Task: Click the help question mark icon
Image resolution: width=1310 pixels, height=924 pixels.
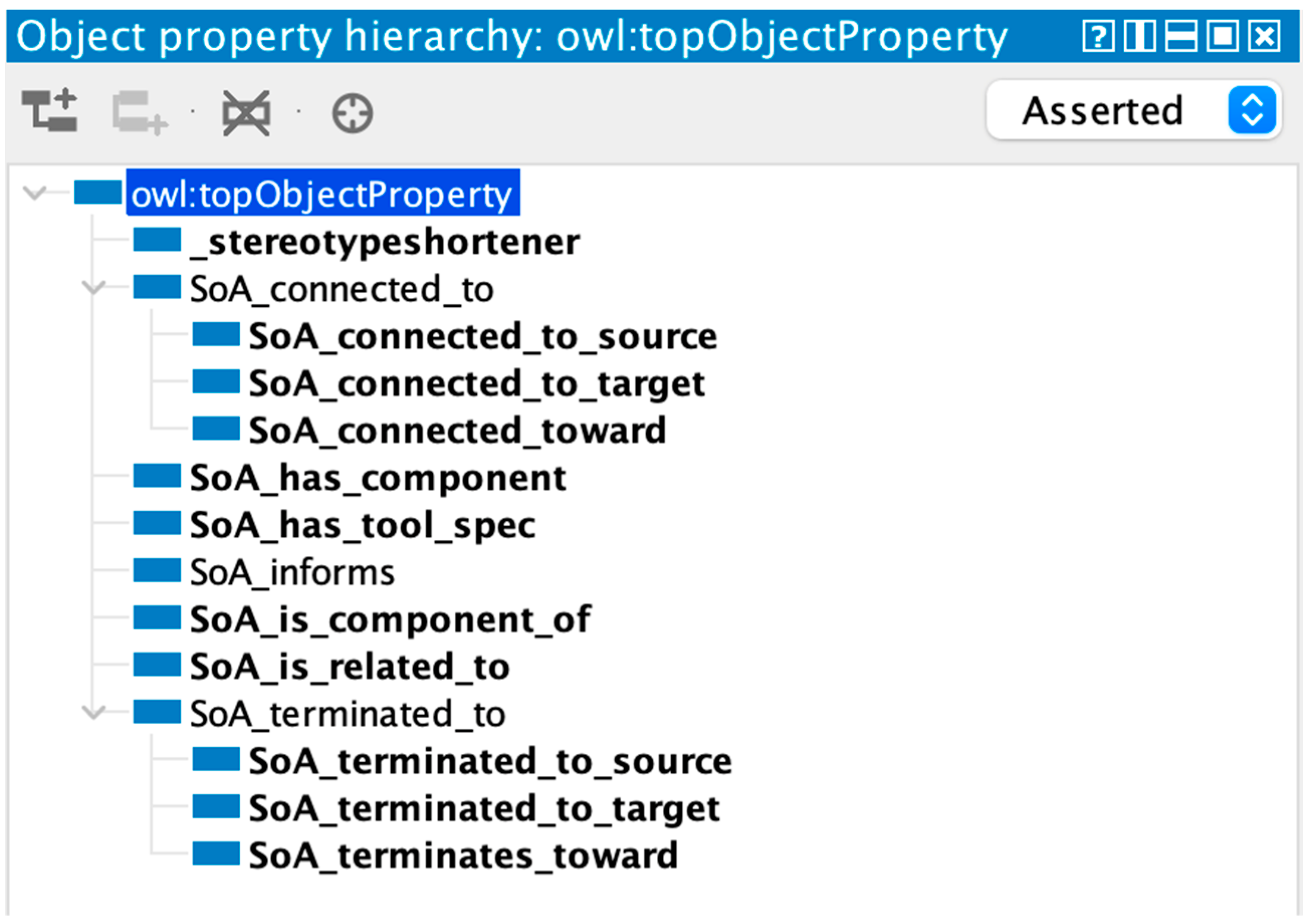Action: pyautogui.click(x=1097, y=37)
